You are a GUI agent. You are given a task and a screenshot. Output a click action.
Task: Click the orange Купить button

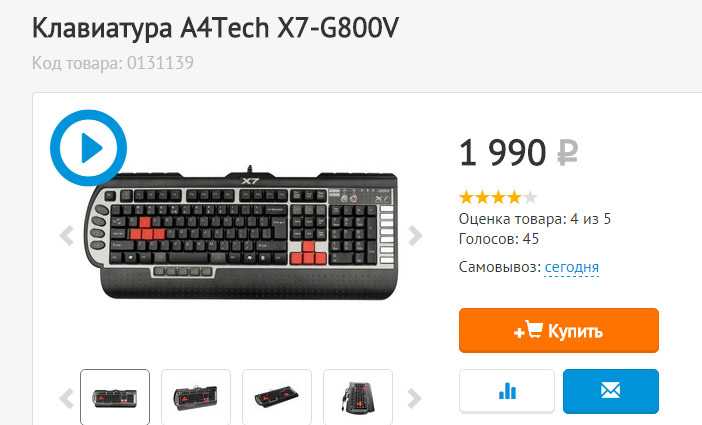click(559, 331)
